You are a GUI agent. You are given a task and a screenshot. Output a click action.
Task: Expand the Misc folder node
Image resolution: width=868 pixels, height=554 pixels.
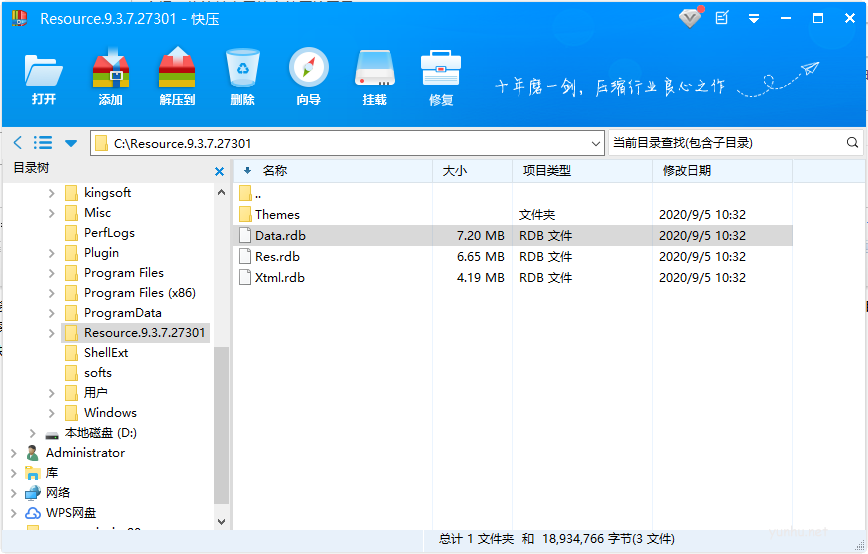[51, 213]
